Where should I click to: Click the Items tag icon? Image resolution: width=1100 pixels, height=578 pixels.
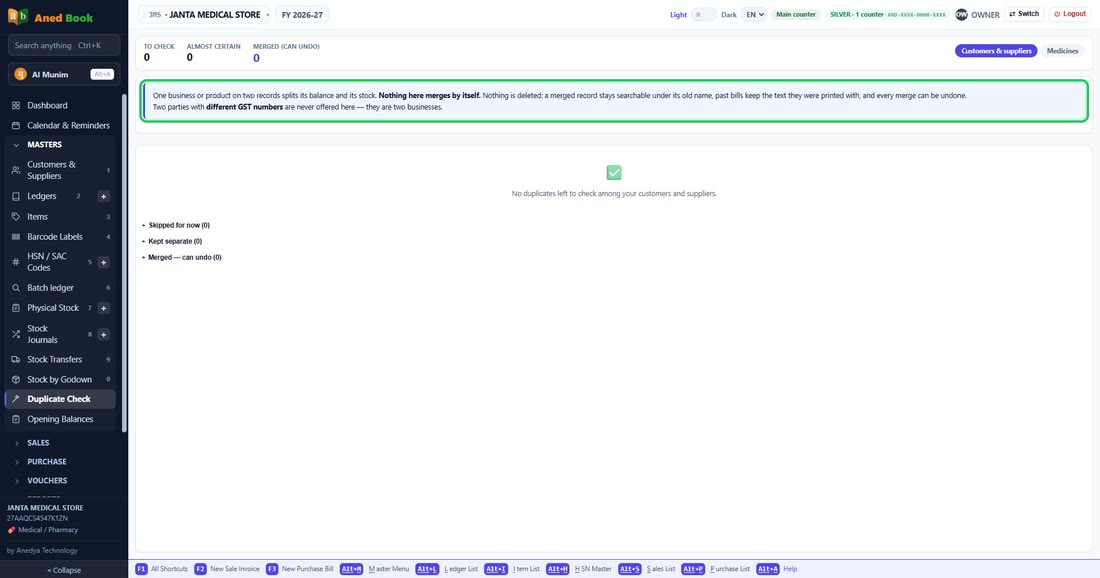16,217
